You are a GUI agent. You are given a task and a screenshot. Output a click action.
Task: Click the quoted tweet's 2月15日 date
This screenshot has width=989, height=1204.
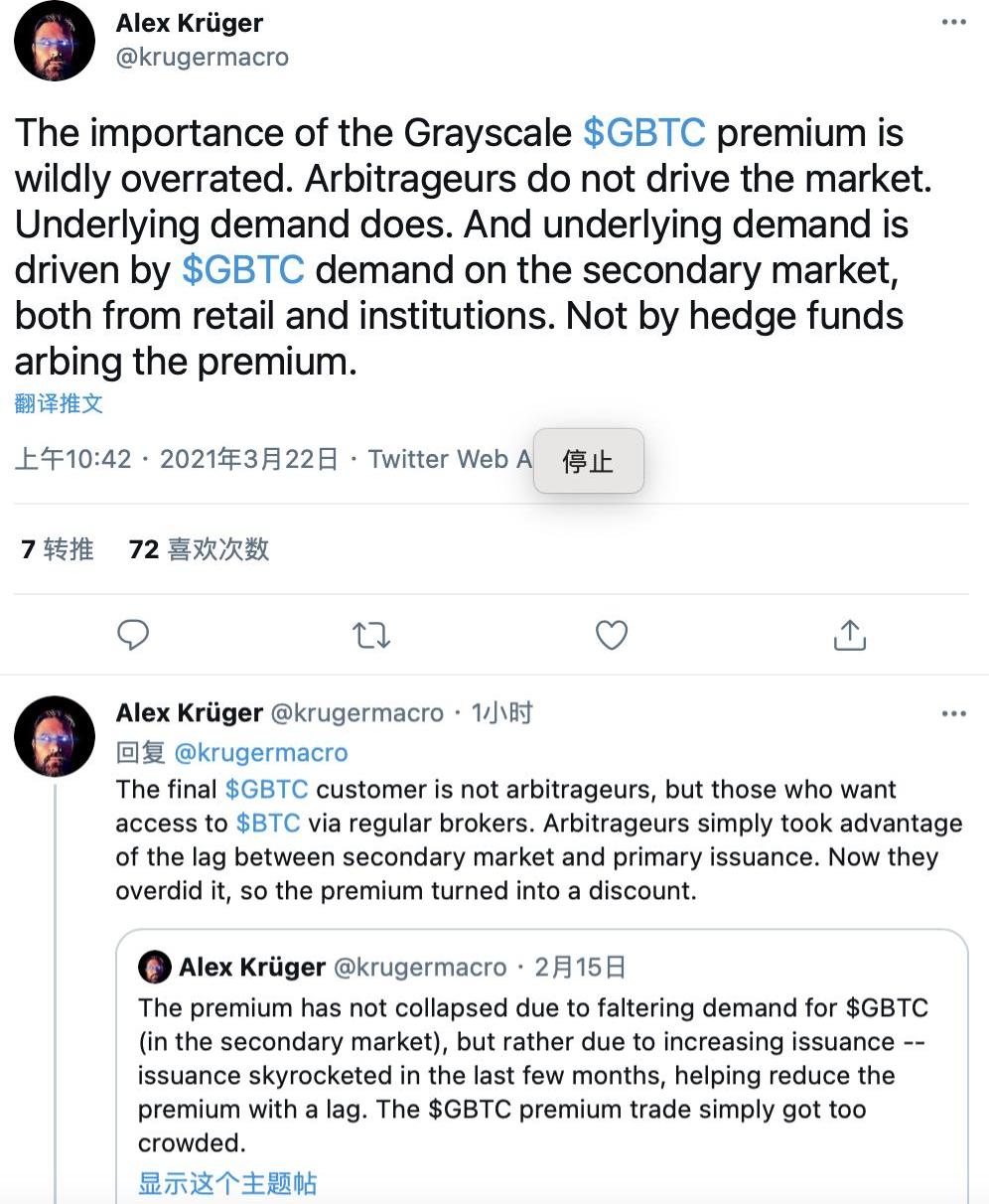pyautogui.click(x=580, y=967)
